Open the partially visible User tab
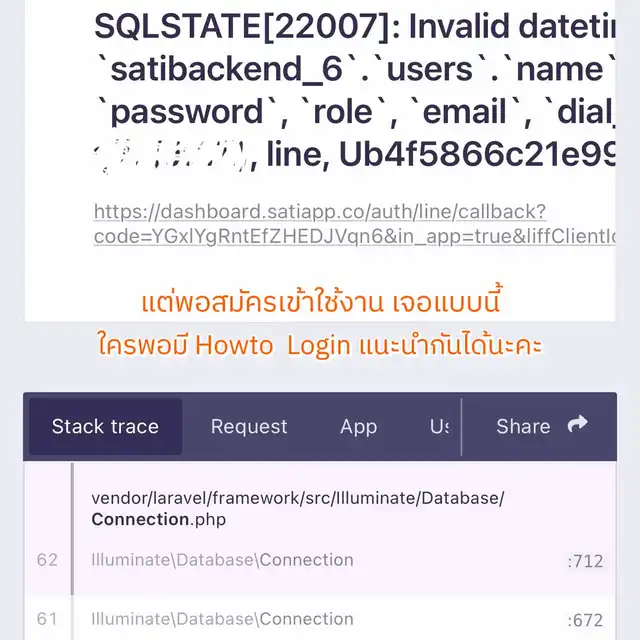640x640 pixels. tap(439, 427)
